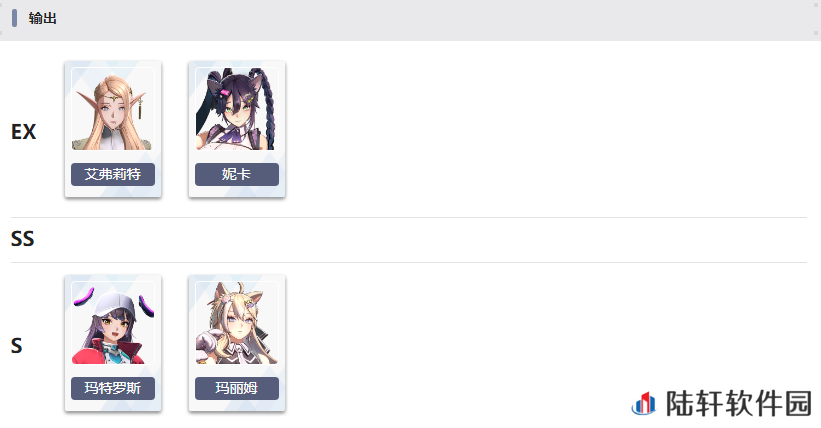This screenshot has height=428, width=821.
Task: Select the S tier label
Action: [x=17, y=346]
